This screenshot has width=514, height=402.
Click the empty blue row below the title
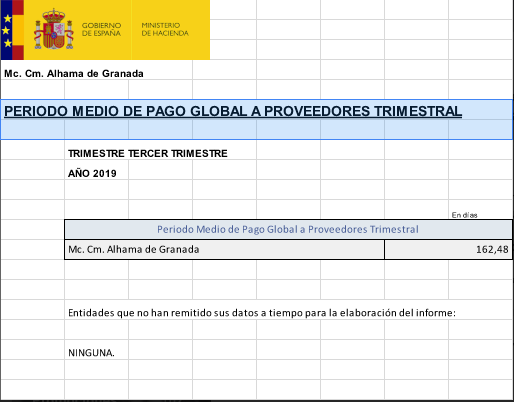256,129
